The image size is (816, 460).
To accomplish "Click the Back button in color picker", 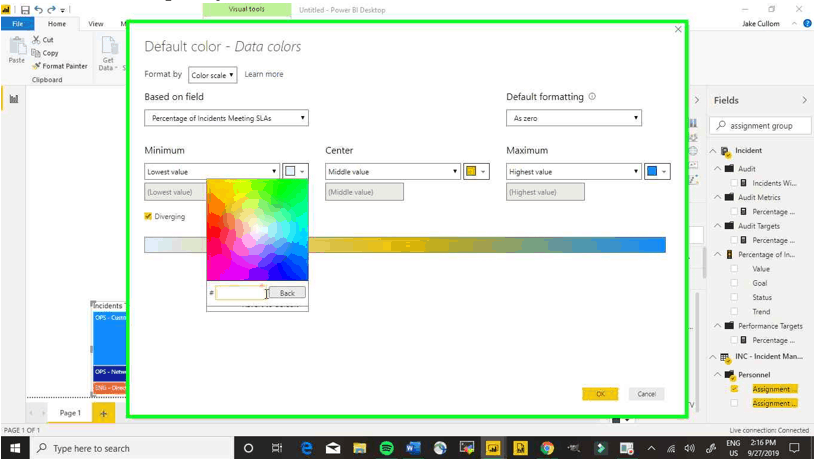I will 287,293.
